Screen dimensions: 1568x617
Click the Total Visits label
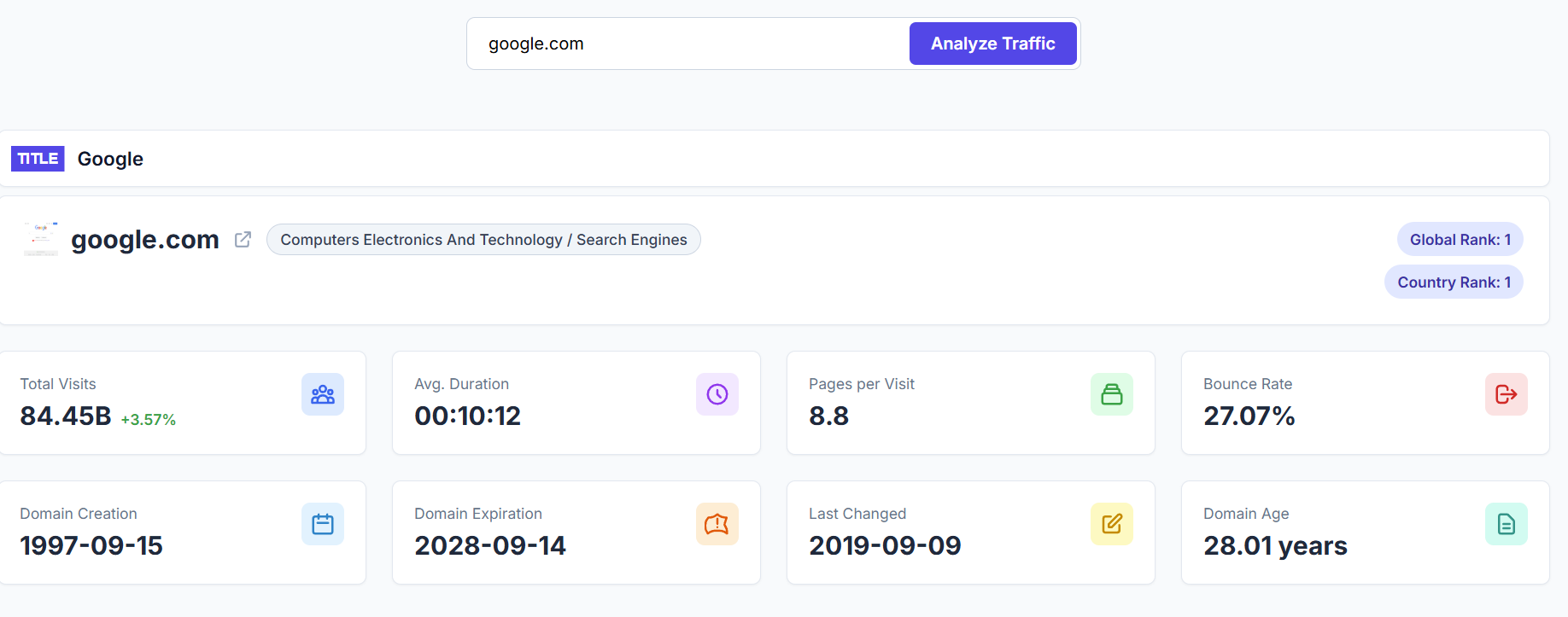58,384
